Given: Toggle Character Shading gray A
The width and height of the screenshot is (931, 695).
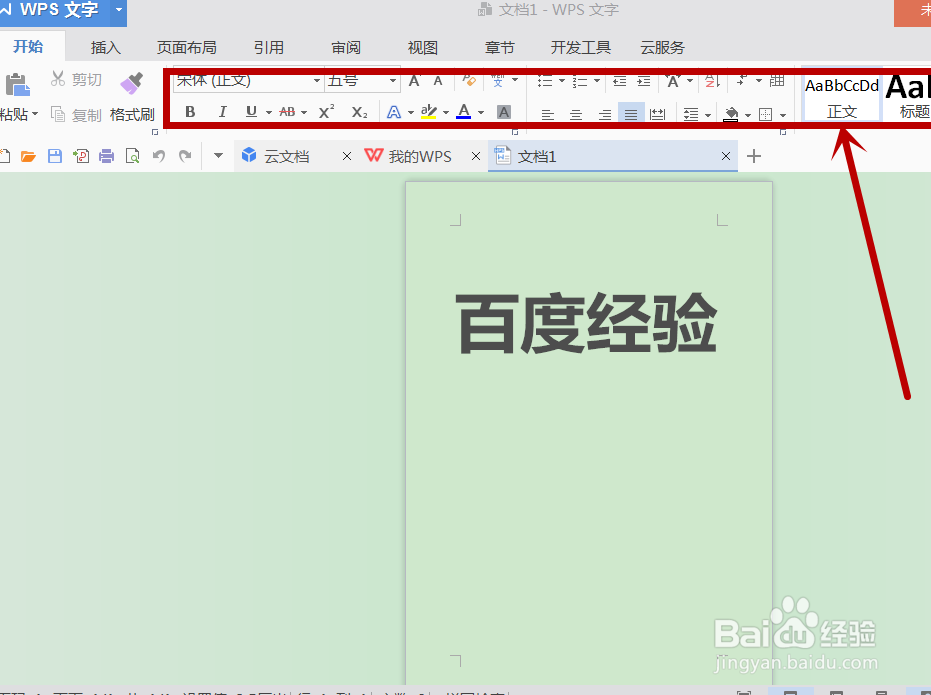Looking at the screenshot, I should tap(504, 112).
